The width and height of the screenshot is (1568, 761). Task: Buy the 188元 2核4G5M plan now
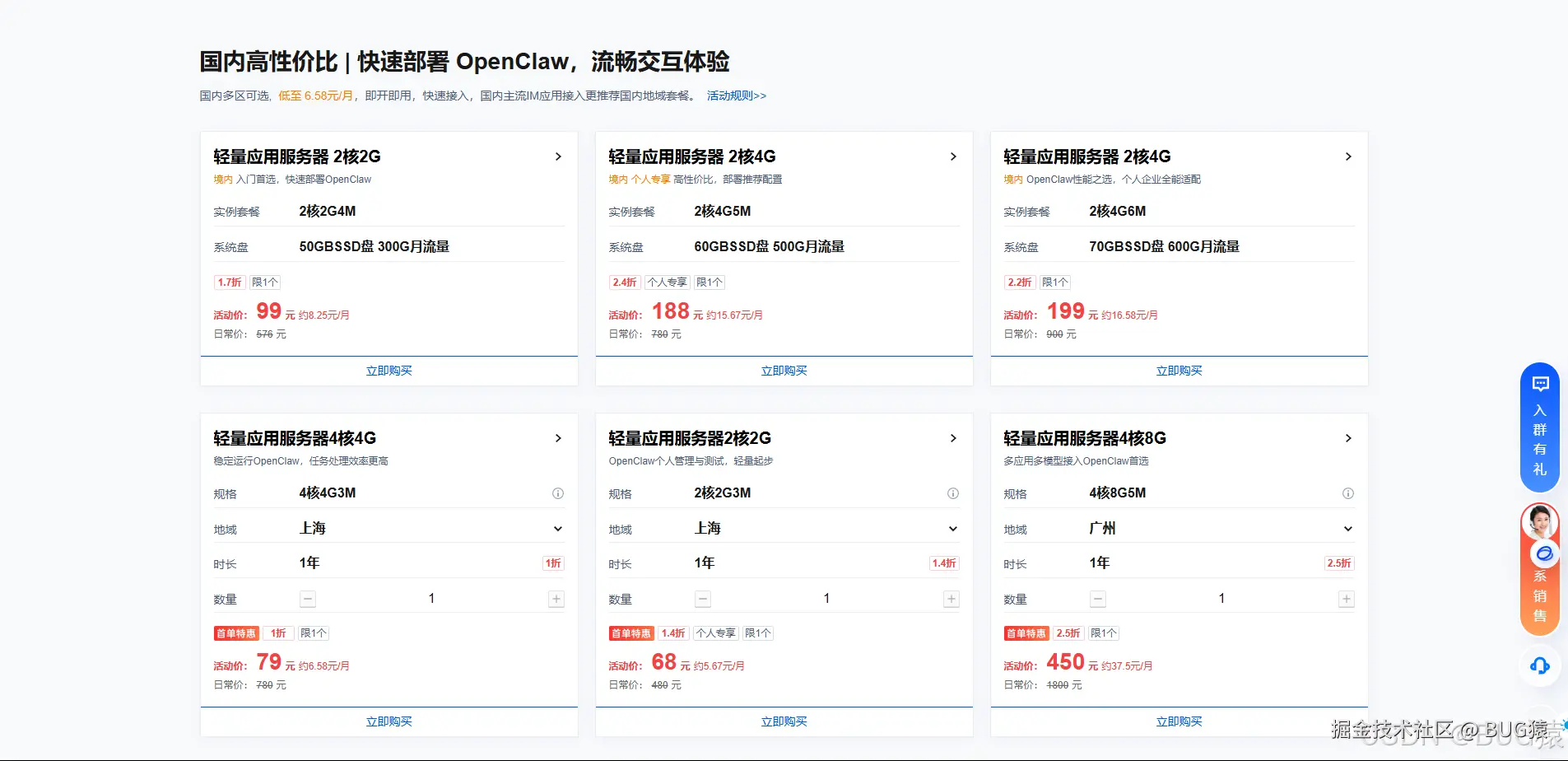[x=784, y=371]
